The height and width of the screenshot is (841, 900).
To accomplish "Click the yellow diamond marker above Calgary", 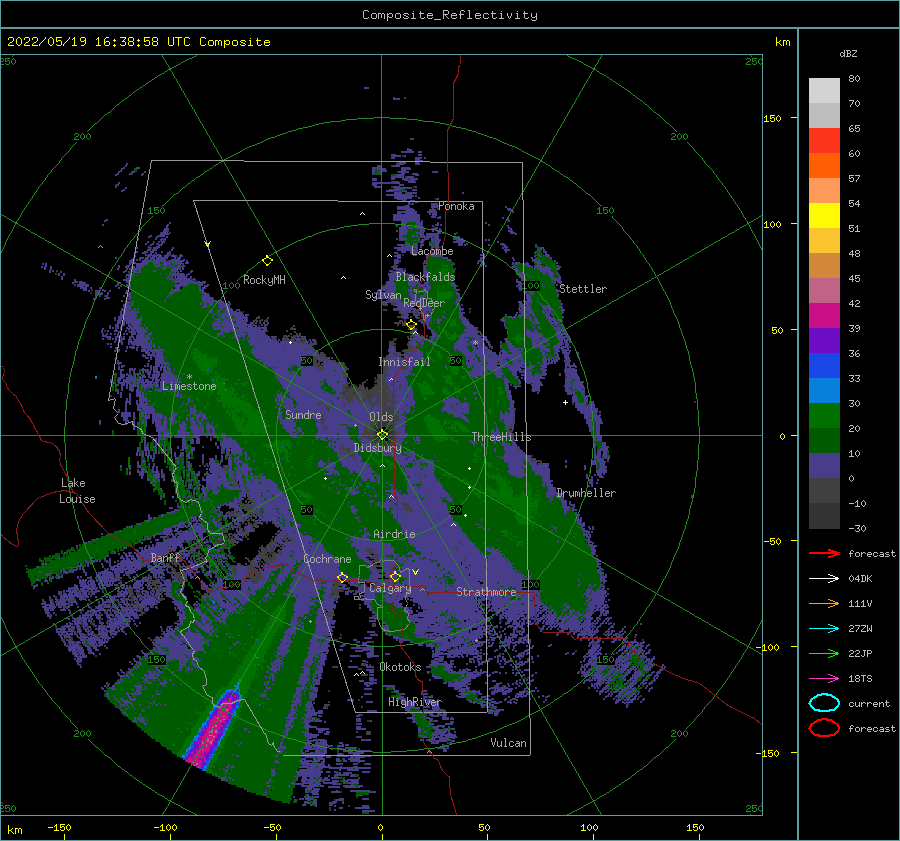I will [x=395, y=576].
